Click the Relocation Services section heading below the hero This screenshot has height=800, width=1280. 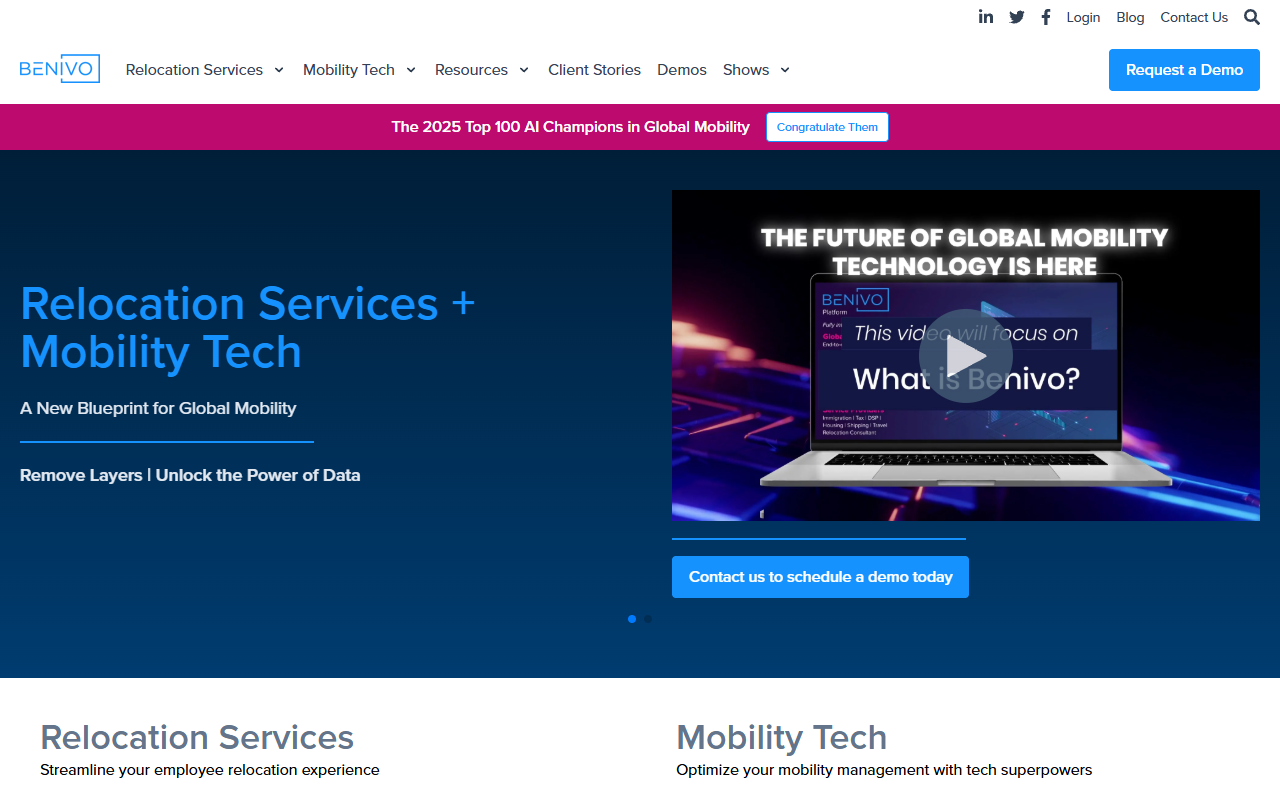tap(197, 737)
